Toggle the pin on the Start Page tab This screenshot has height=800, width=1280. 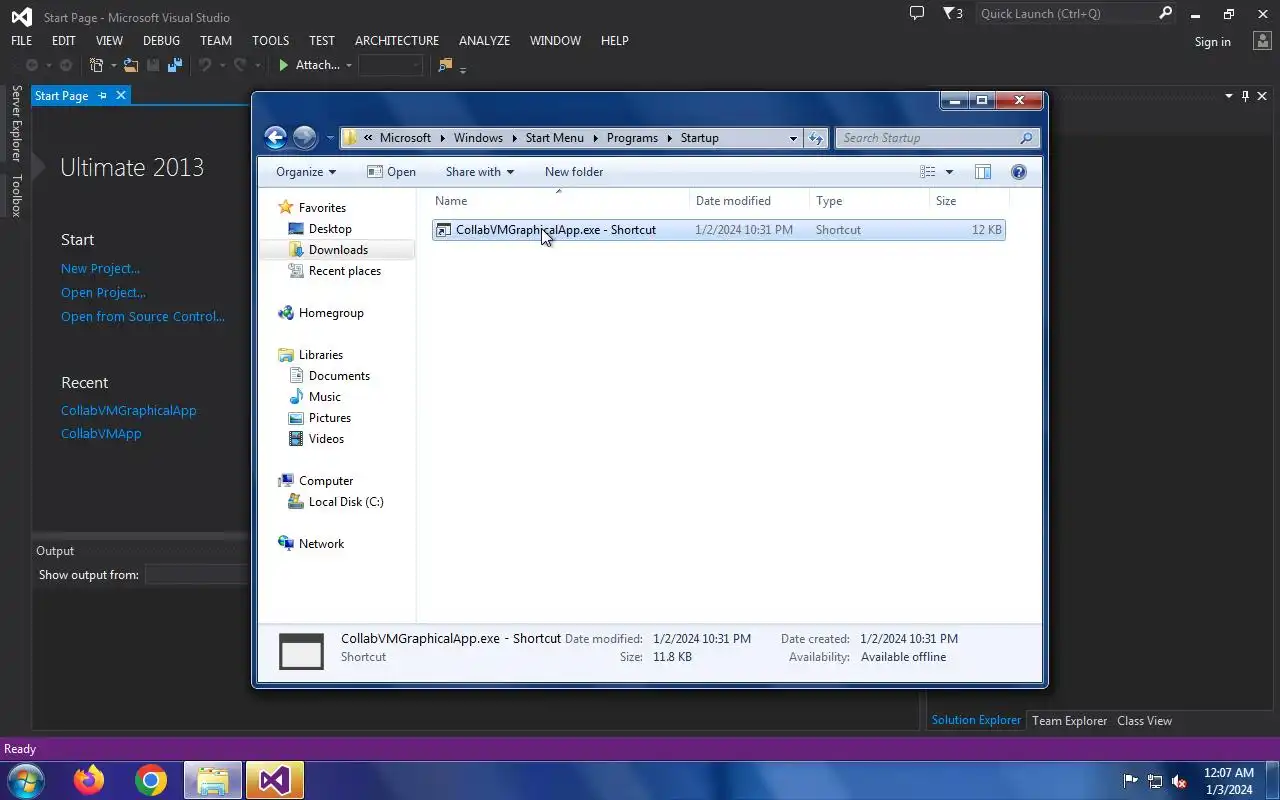coord(102,96)
